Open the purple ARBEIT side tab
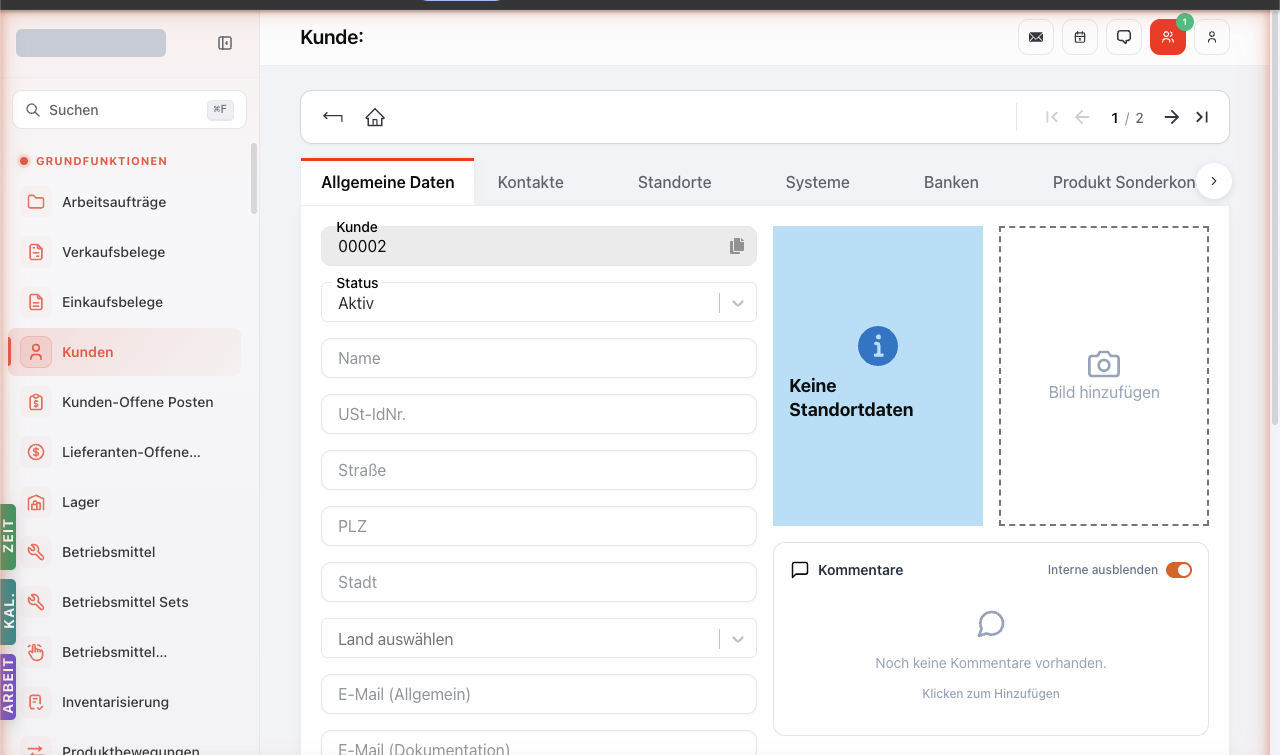 (8, 686)
